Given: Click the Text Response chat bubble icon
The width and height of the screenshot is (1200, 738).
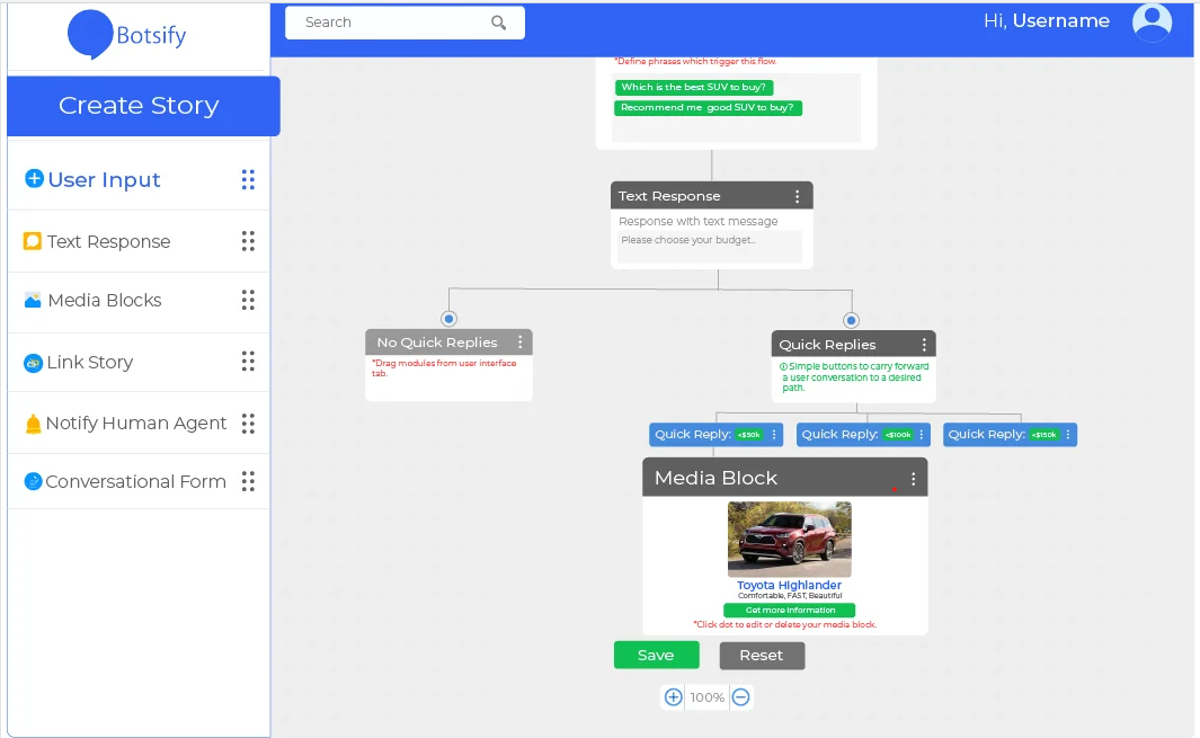Looking at the screenshot, I should point(31,240).
